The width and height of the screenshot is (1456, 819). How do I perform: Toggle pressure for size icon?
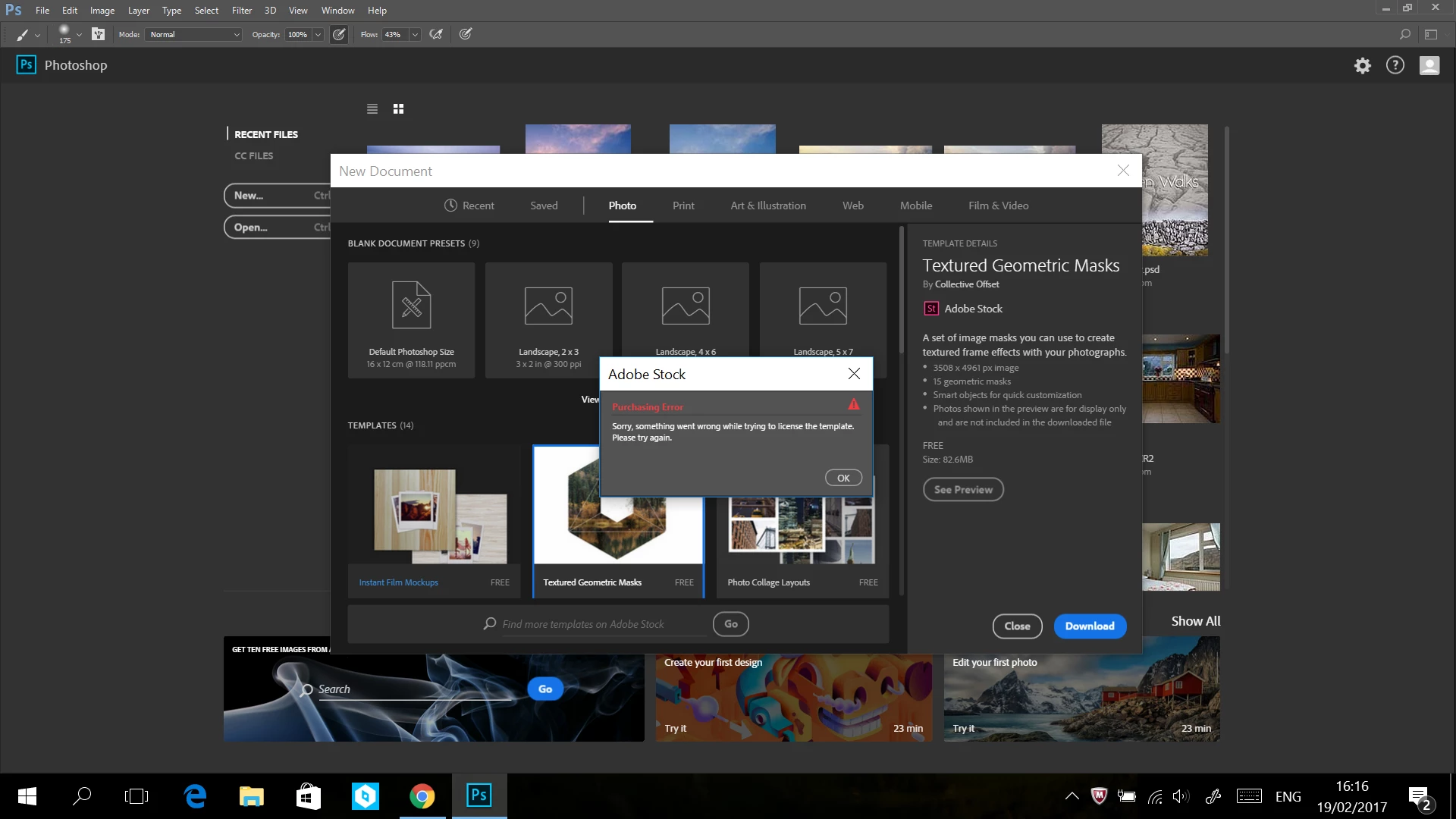click(466, 34)
